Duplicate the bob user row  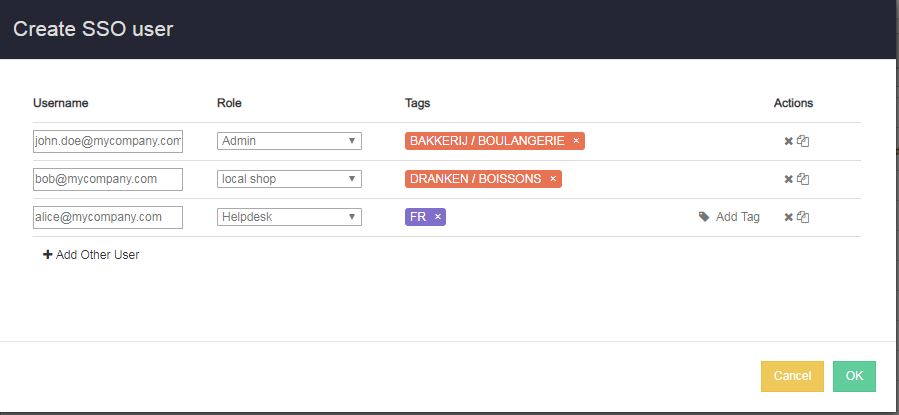pyautogui.click(x=803, y=179)
